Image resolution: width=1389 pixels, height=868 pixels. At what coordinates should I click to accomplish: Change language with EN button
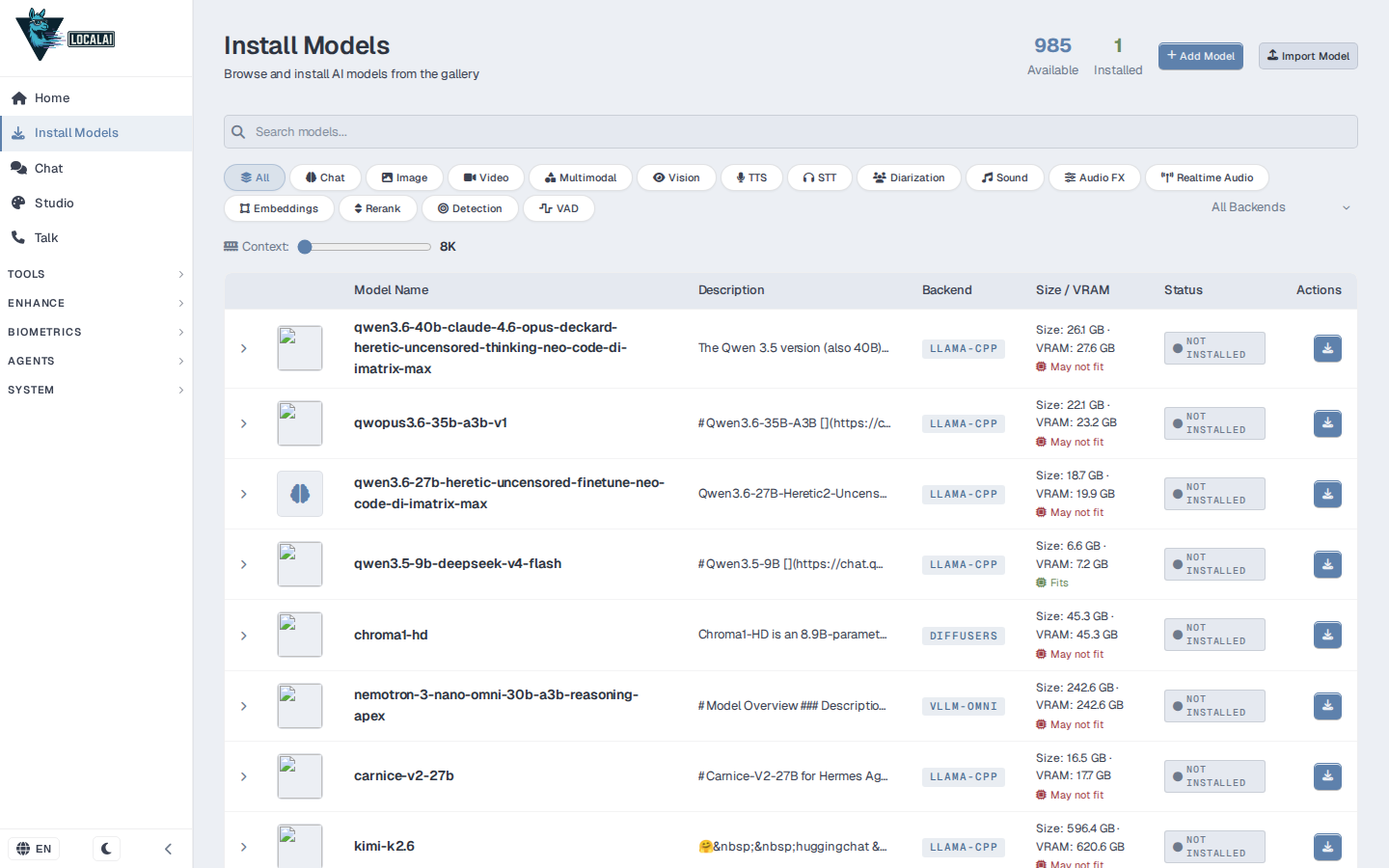pyautogui.click(x=35, y=849)
